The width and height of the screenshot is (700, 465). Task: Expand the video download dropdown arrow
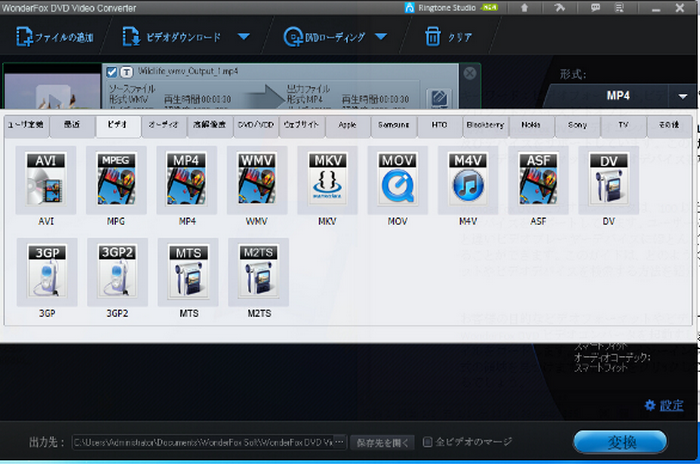pos(244,37)
